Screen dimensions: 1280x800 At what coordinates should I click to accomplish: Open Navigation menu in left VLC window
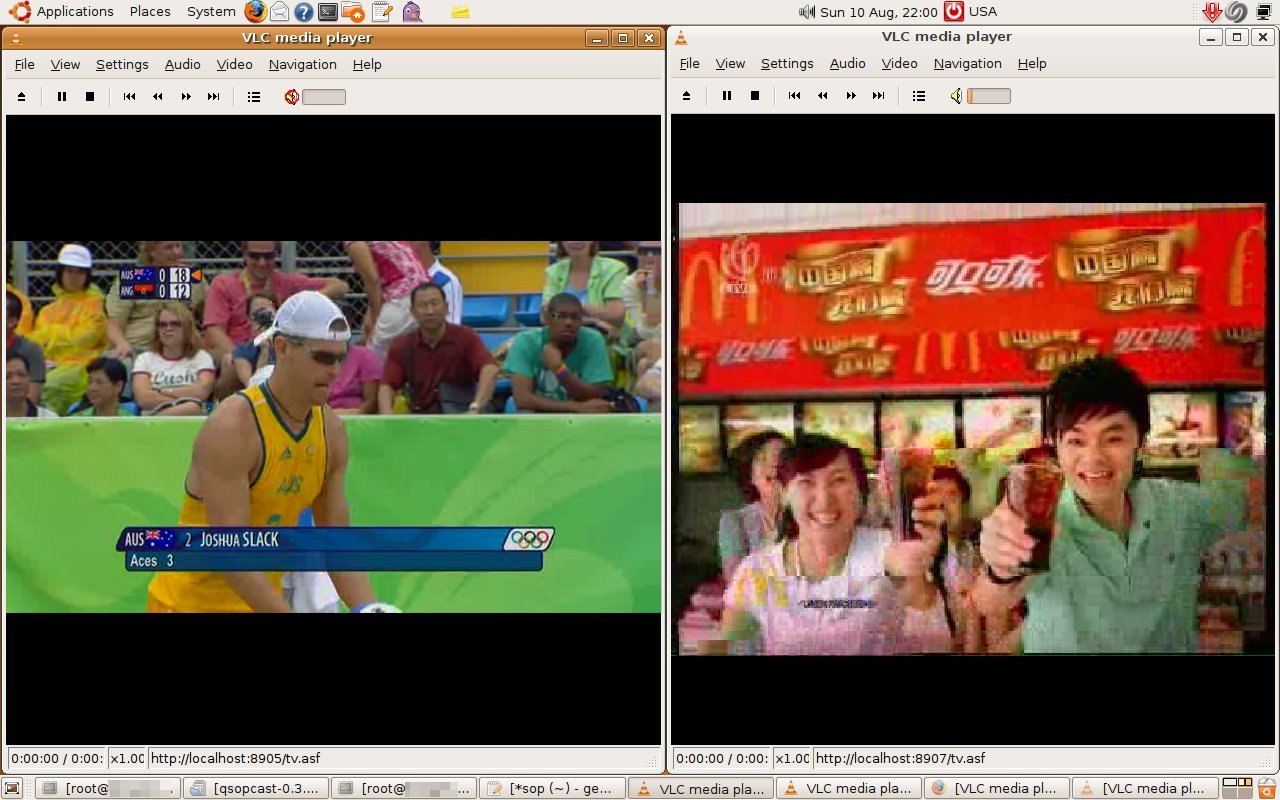tap(303, 64)
